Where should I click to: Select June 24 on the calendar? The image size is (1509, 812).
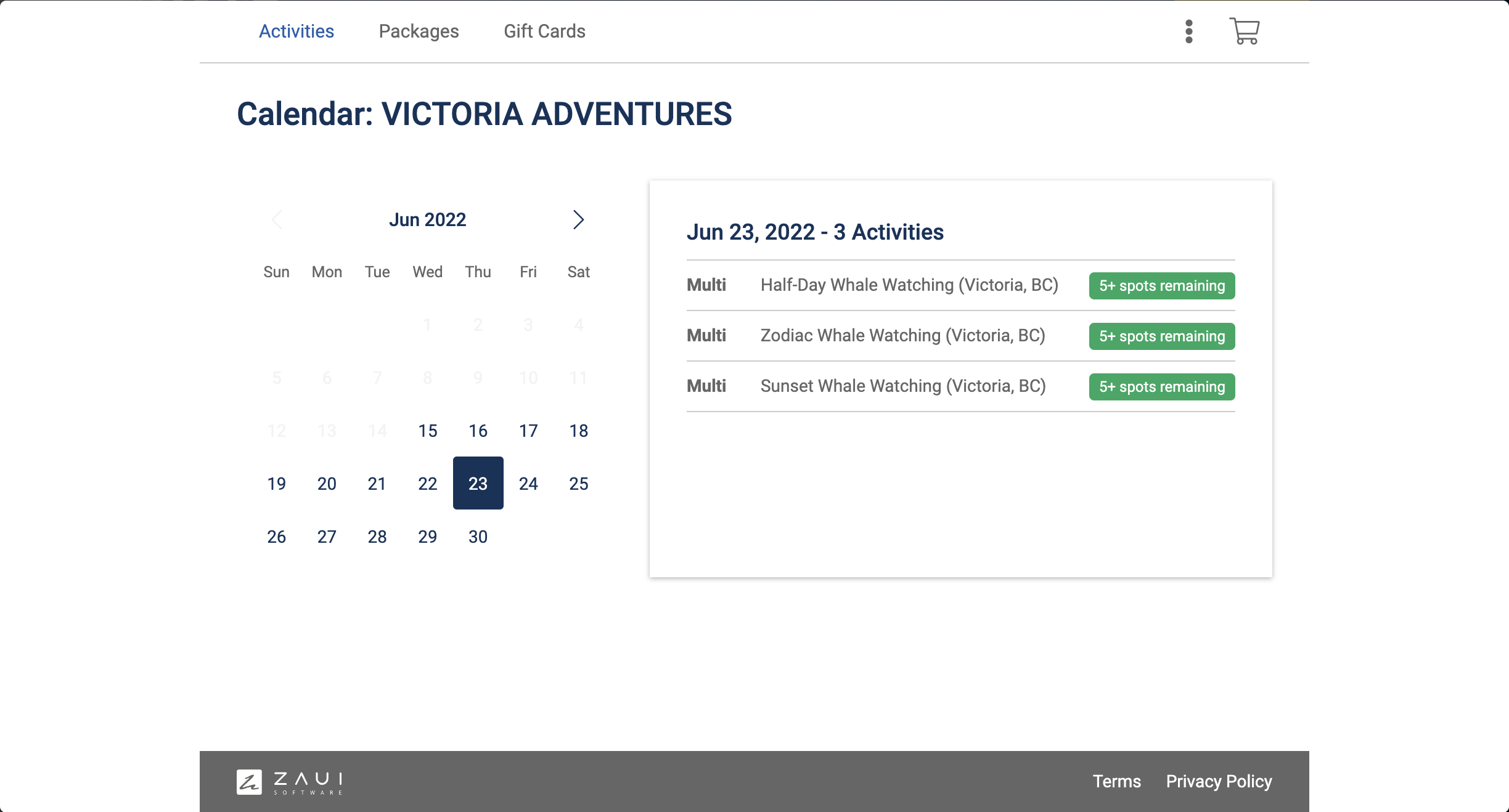pyautogui.click(x=528, y=484)
